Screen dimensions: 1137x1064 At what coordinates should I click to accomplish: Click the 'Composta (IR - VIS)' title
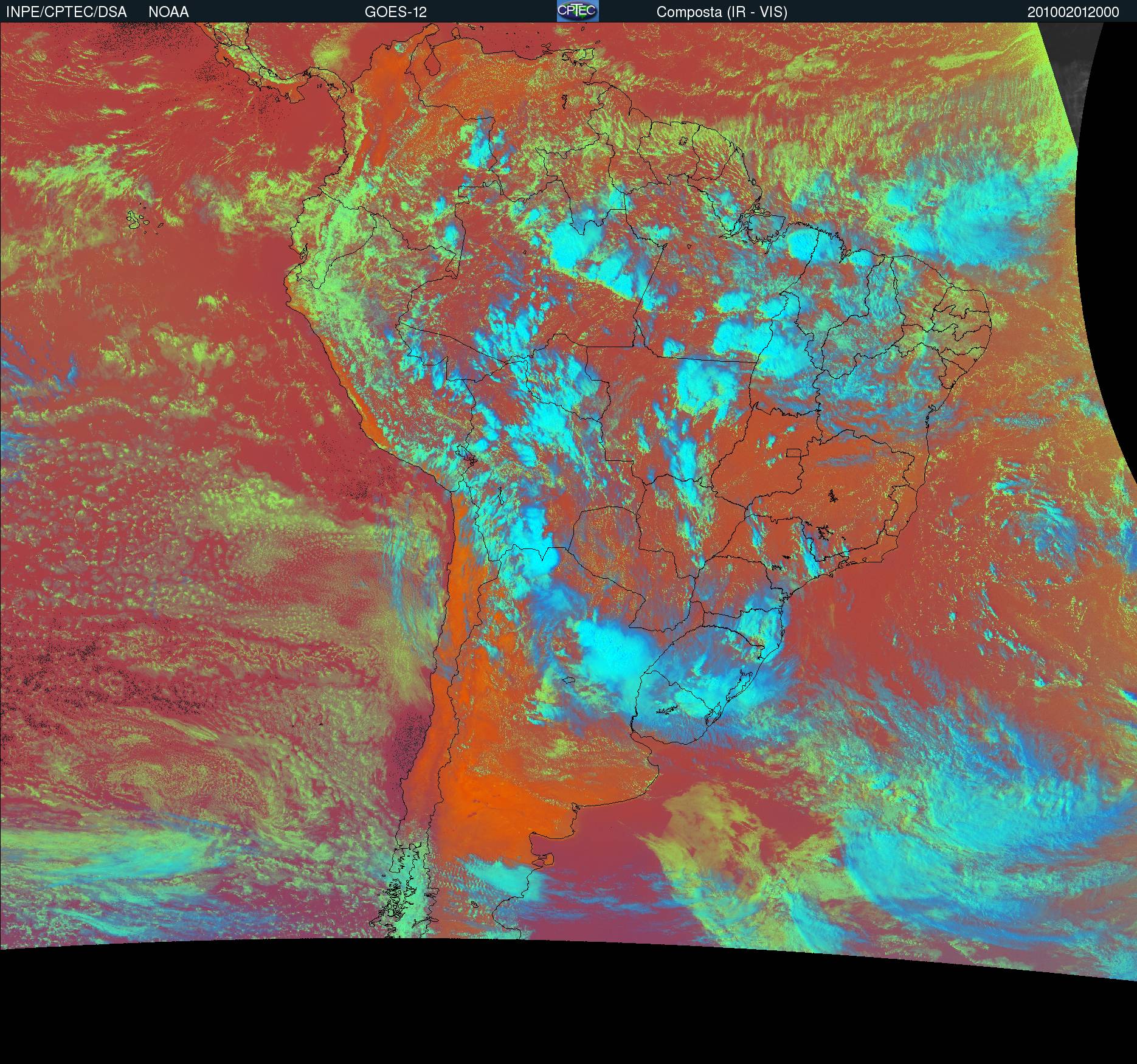coord(722,12)
